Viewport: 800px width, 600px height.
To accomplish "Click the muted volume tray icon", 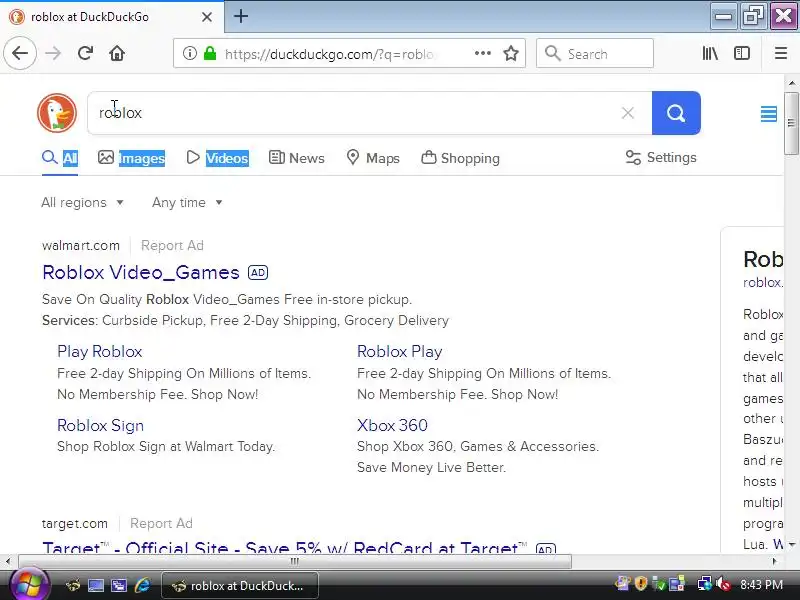I will click(723, 584).
